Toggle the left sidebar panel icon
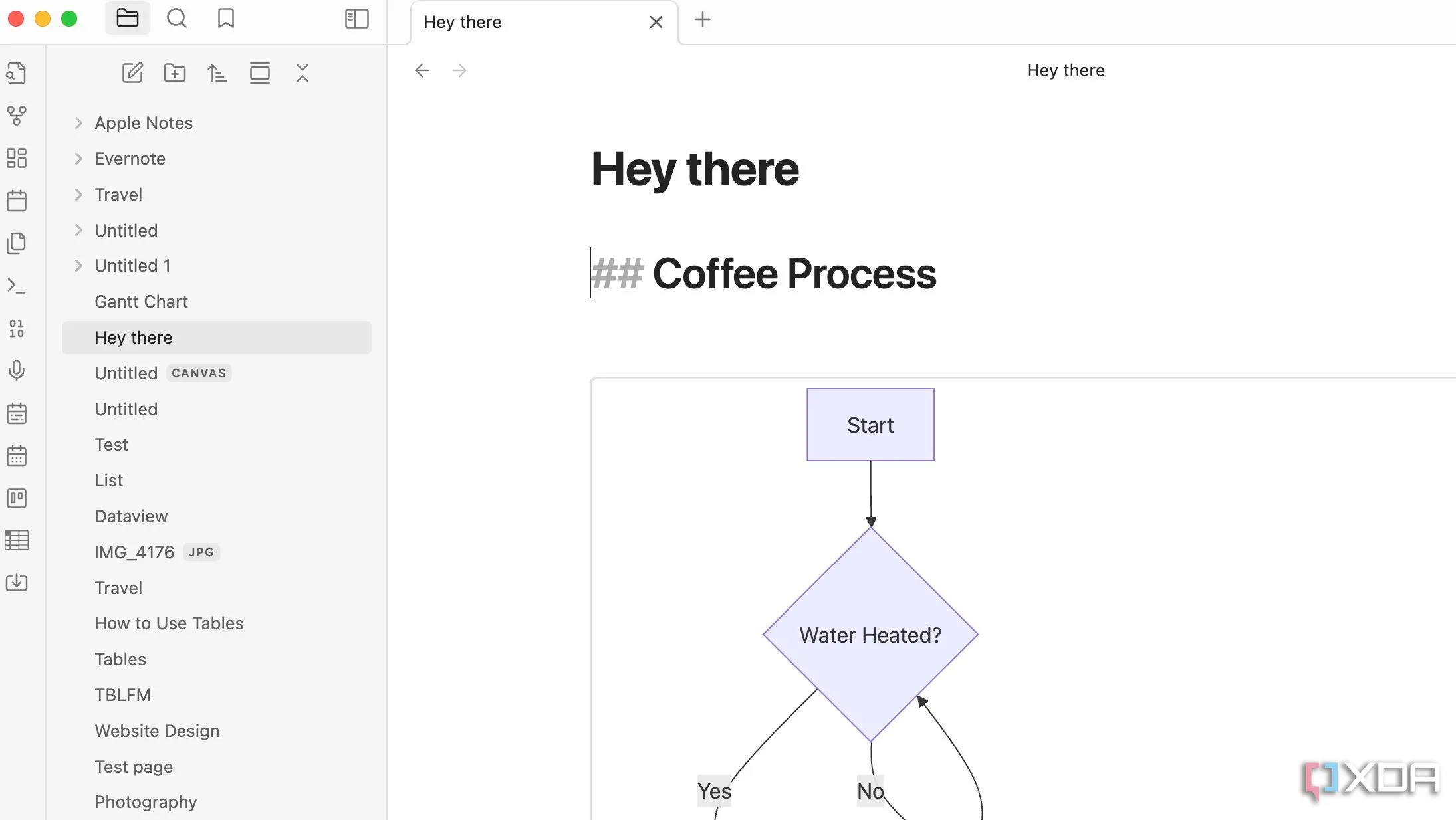Screen dimensions: 1456x820 point(357,19)
